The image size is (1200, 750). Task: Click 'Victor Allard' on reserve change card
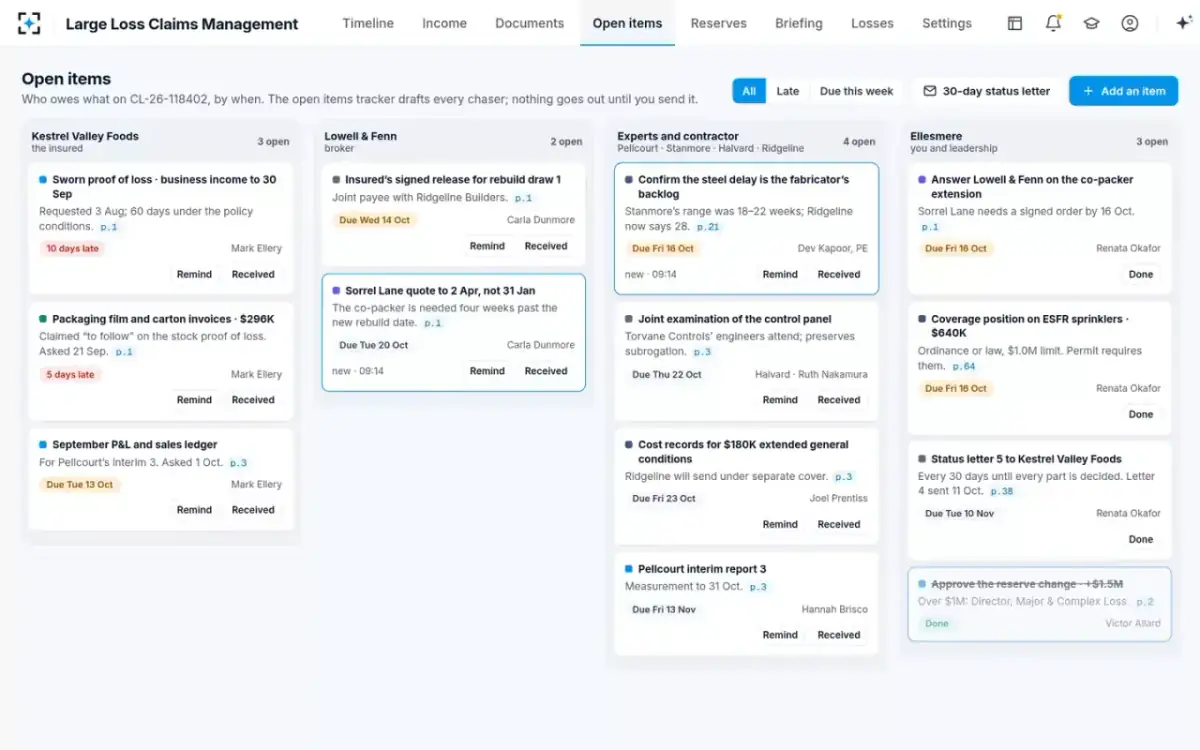[1133, 624]
